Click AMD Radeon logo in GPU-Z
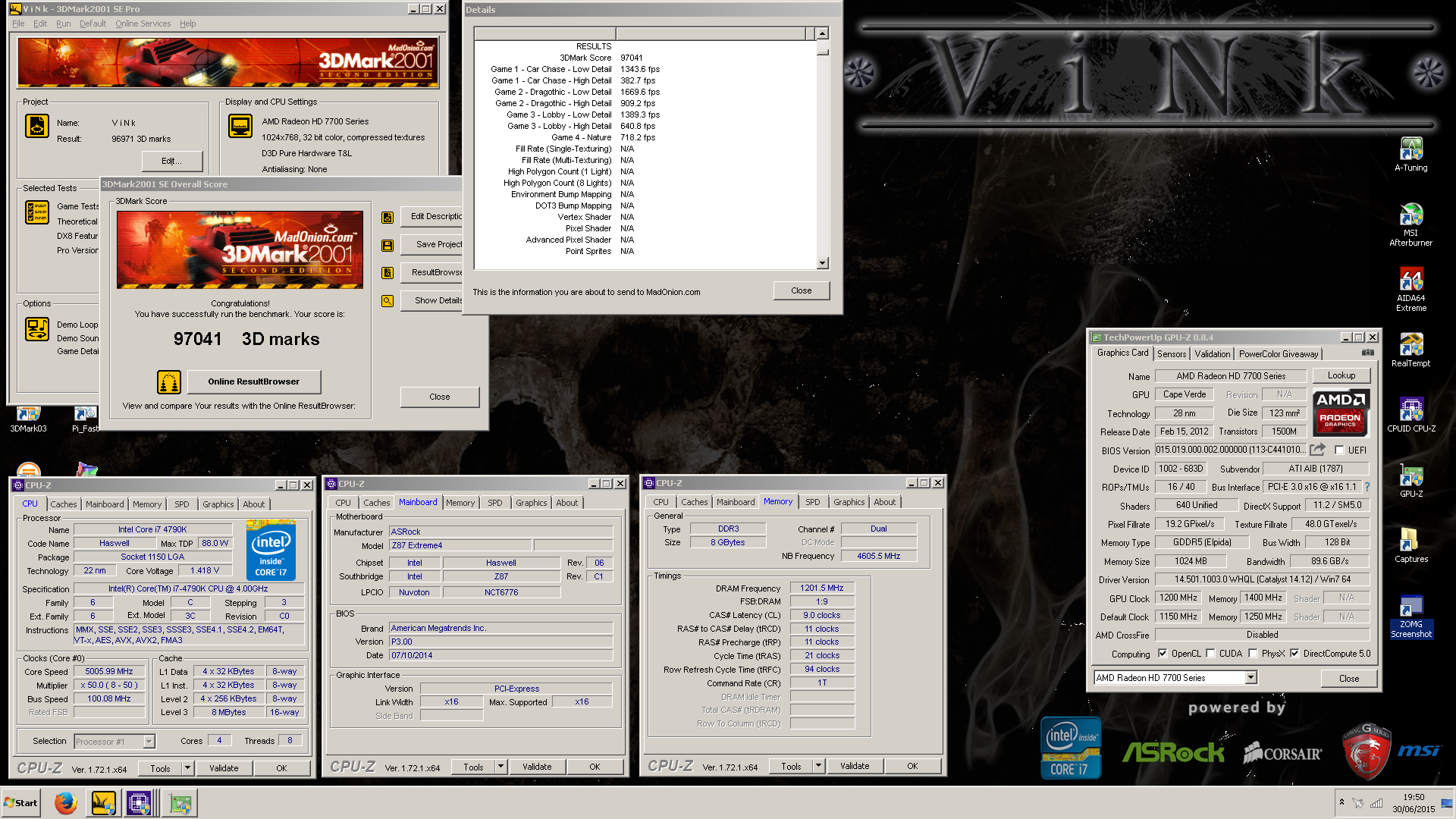Viewport: 1456px width, 819px height. pos(1341,413)
